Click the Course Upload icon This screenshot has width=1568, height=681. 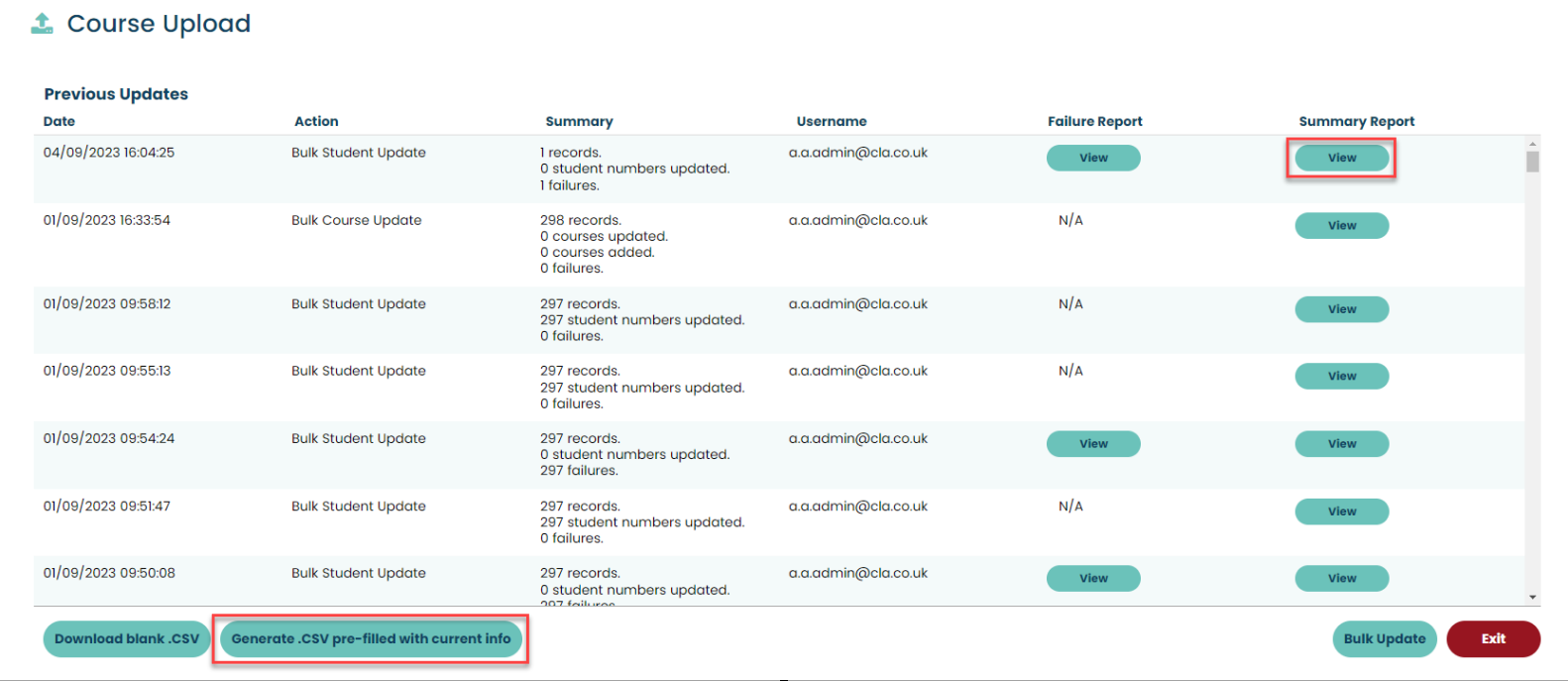42,24
